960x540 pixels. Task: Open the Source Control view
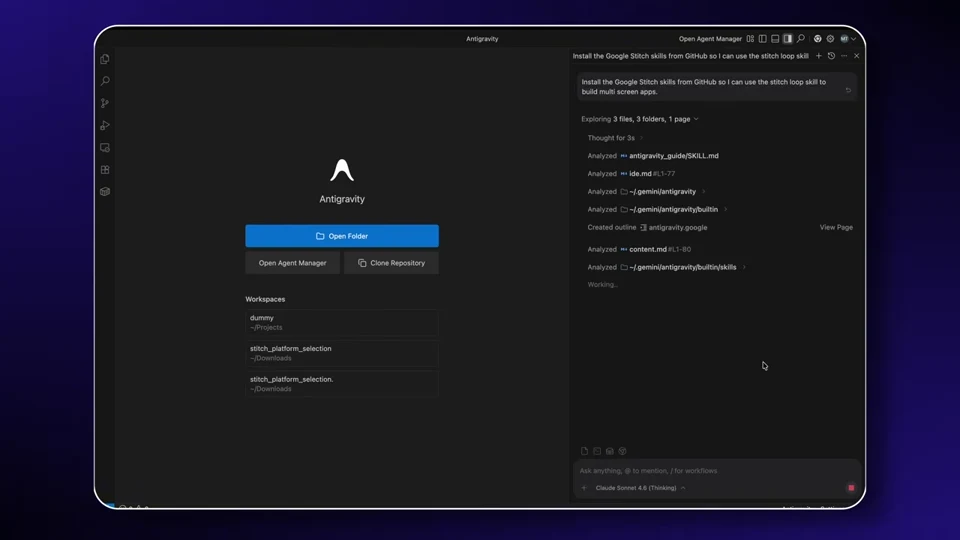pyautogui.click(x=105, y=103)
